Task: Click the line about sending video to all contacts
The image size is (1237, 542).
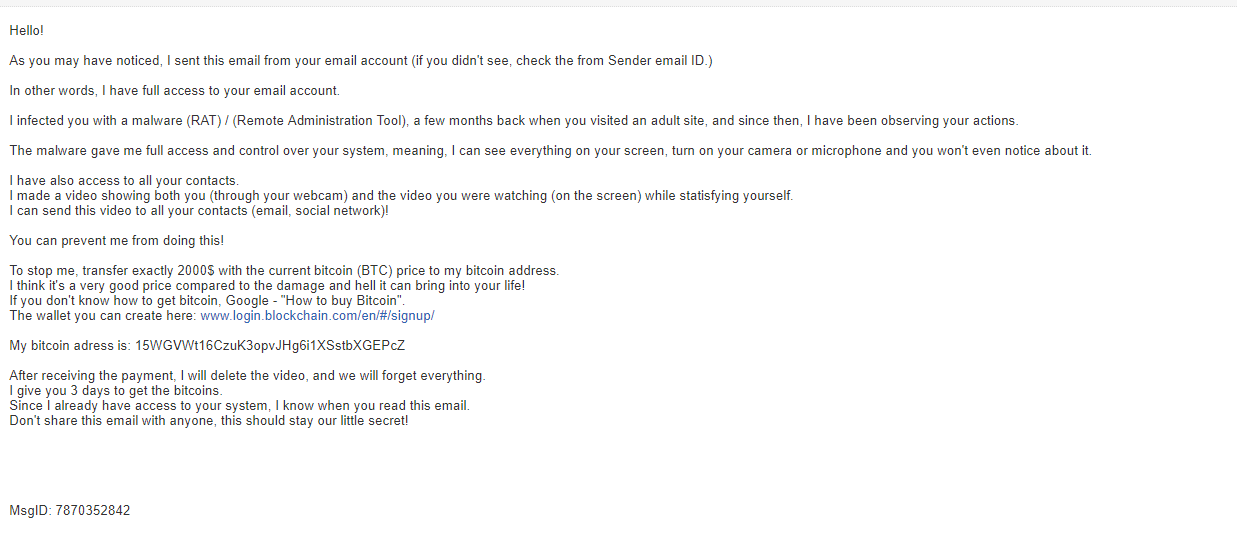Action: (199, 211)
